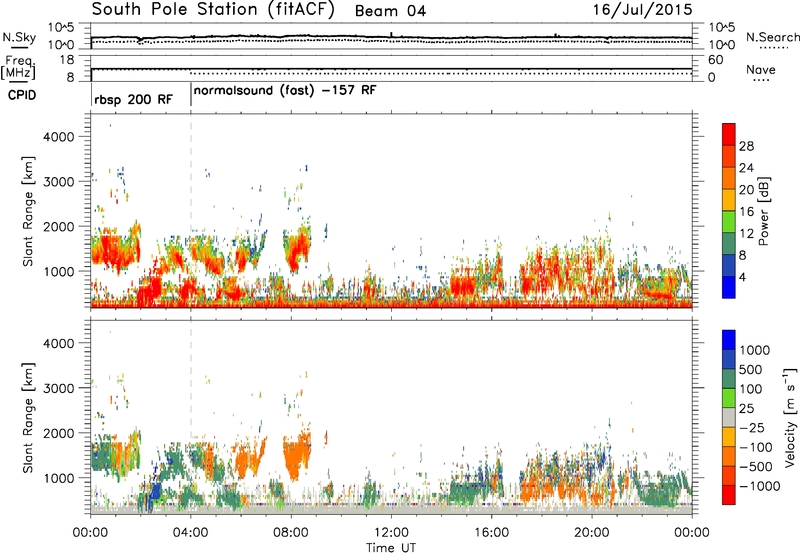Click the 'CPID' row label
800x554 pixels.
[x=22, y=95]
